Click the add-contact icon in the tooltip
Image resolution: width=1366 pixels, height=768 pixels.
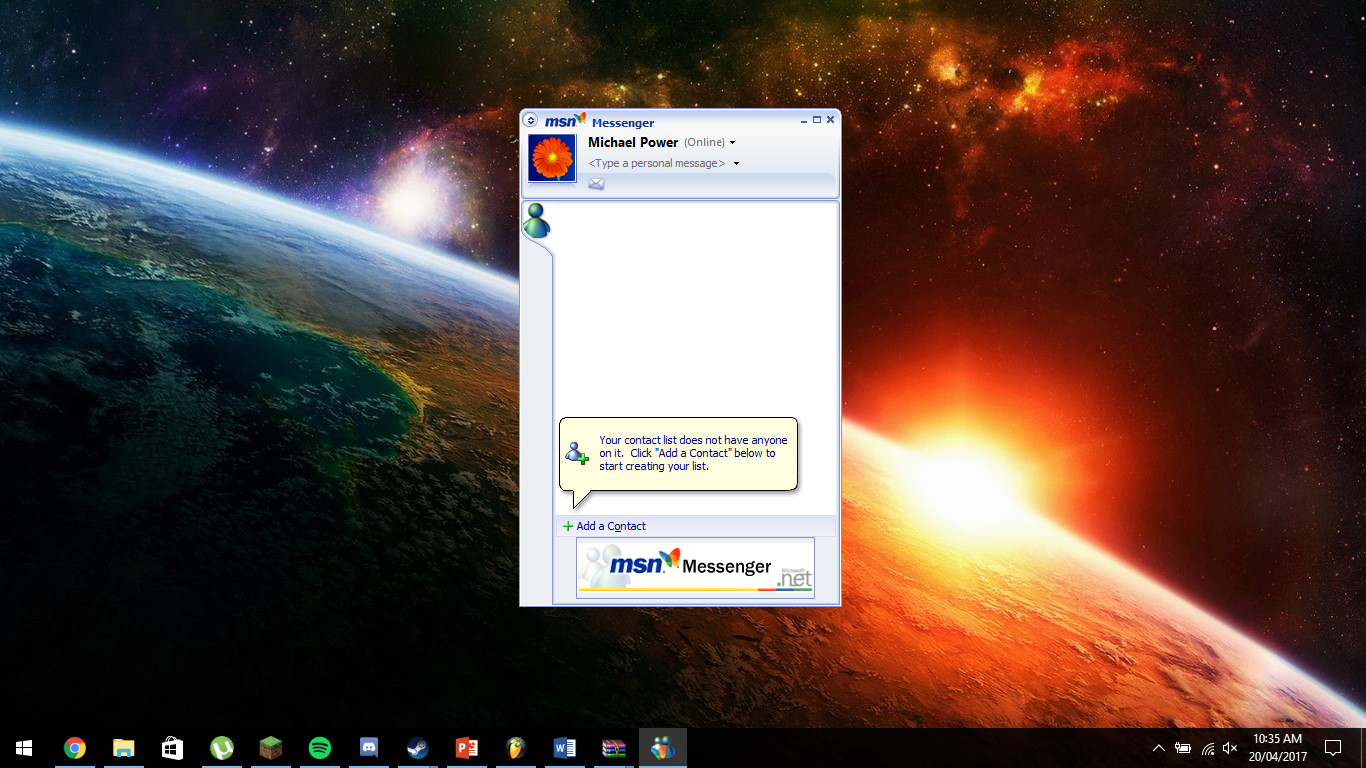tap(577, 453)
